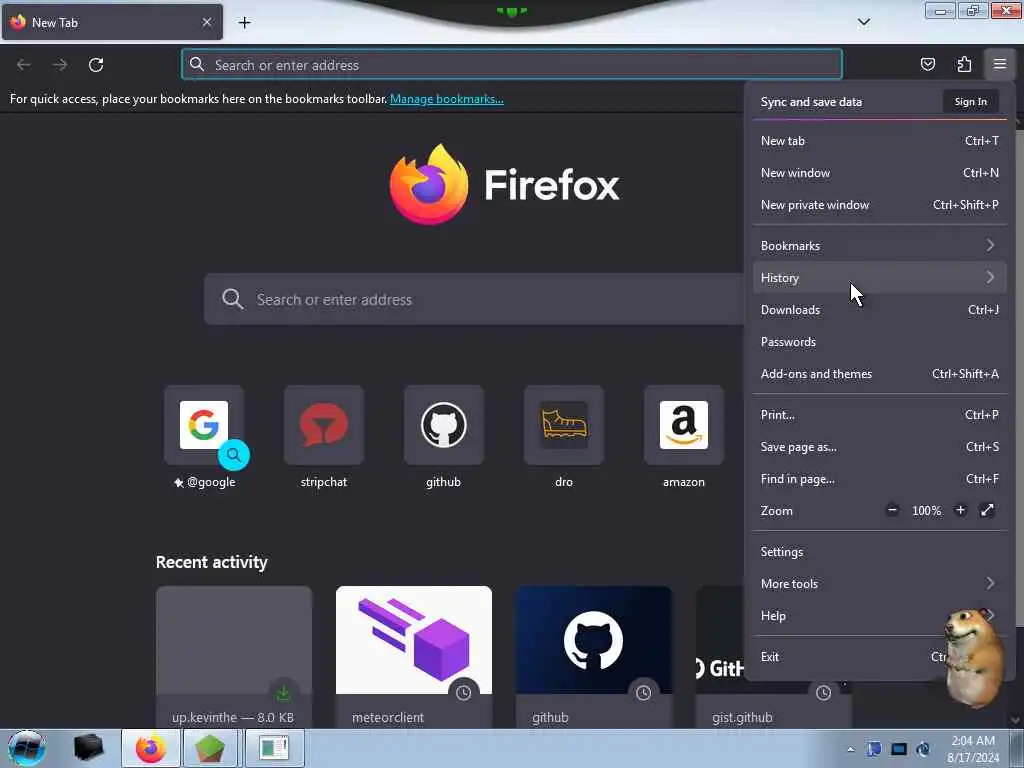Reset zoom via 100% label
Viewport: 1024px width, 768px height.
click(926, 511)
